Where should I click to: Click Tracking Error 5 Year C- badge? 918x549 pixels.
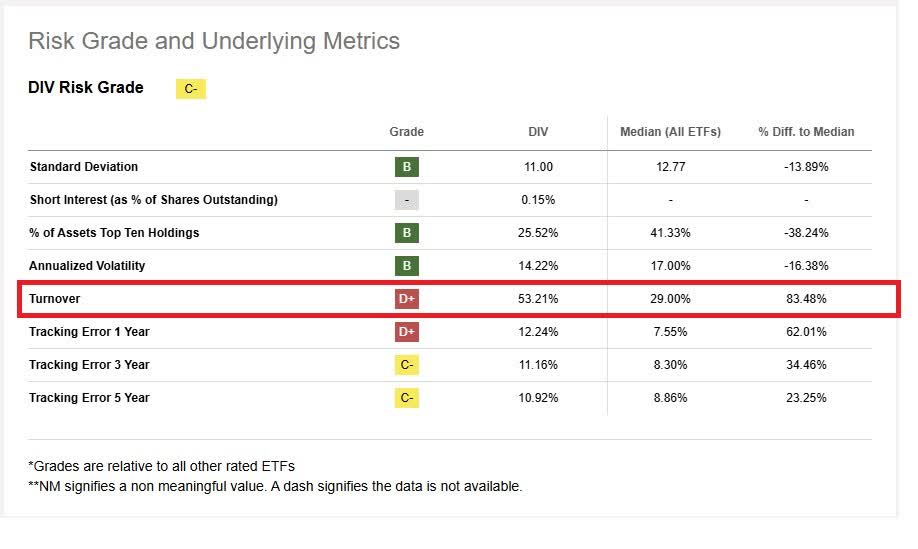(406, 398)
